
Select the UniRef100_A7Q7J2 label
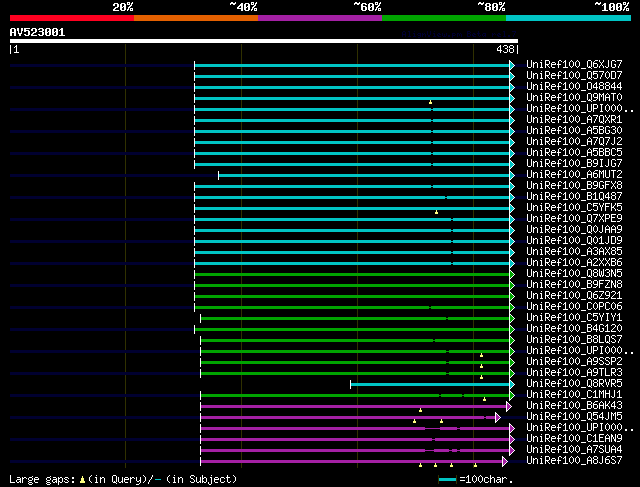(574, 142)
